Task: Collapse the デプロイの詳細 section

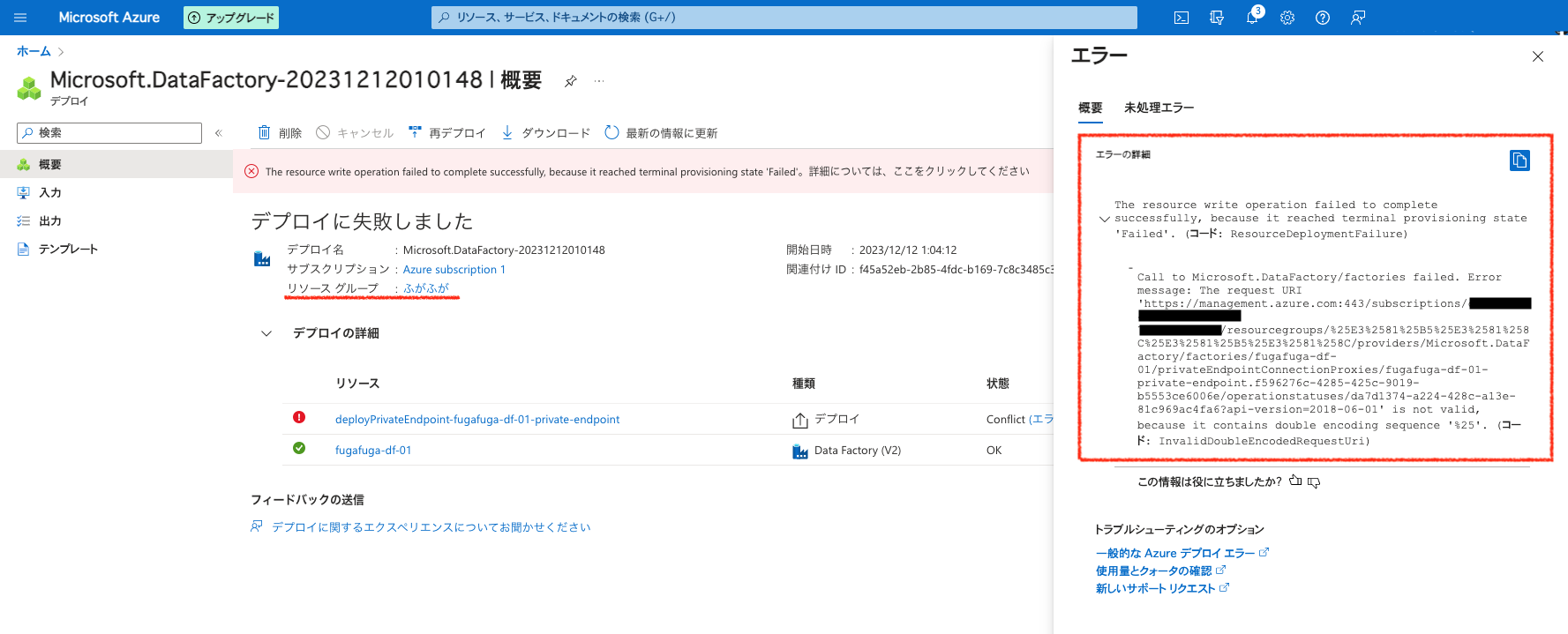Action: pyautogui.click(x=266, y=333)
